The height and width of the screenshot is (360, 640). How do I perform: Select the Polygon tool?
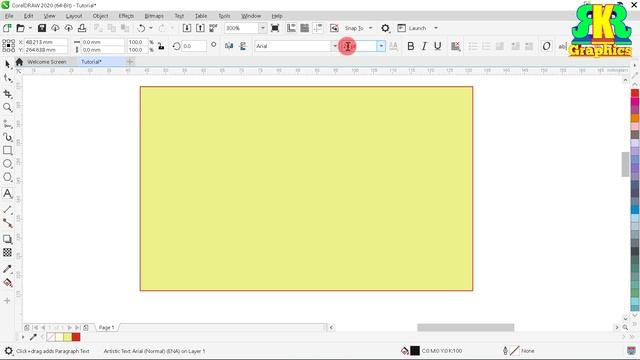[x=7, y=177]
